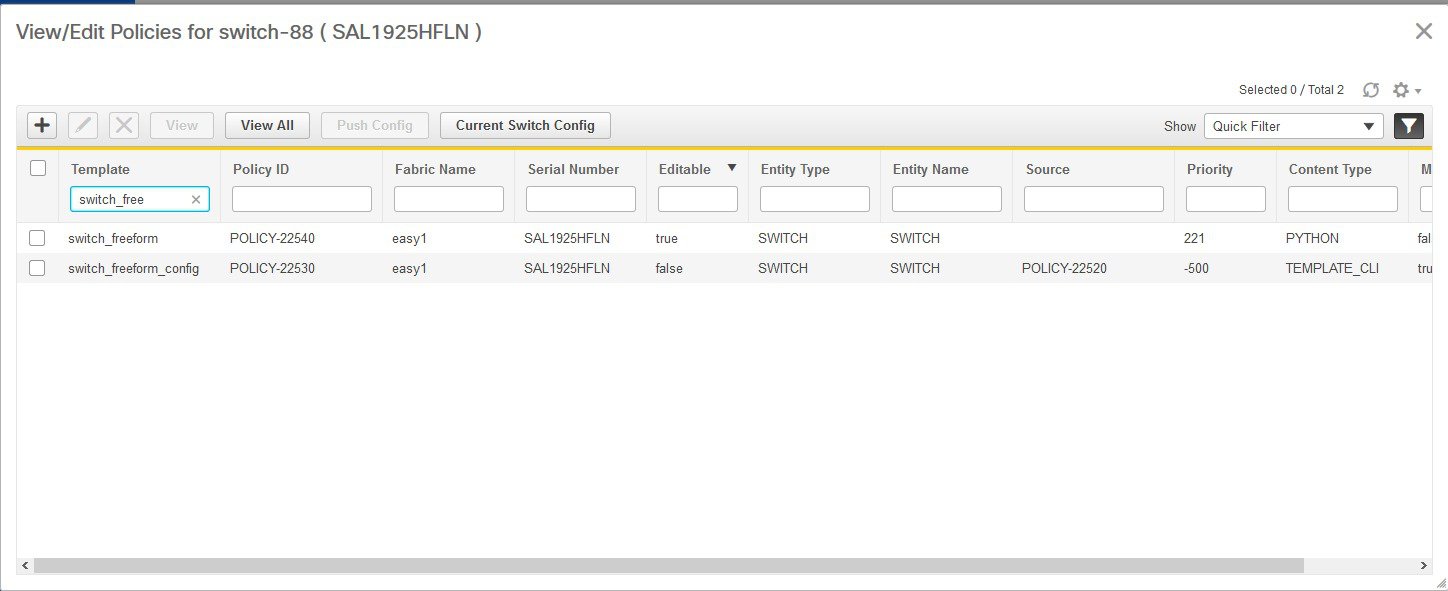Focus the Entity Name filter input
Screen dimensions: 1448x591
947,199
